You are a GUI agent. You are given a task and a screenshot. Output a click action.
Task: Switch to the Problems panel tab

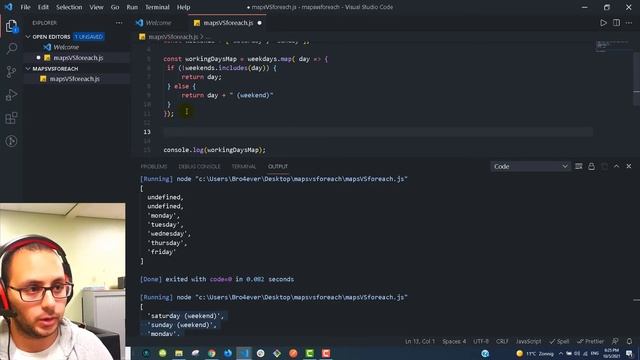tap(154, 167)
